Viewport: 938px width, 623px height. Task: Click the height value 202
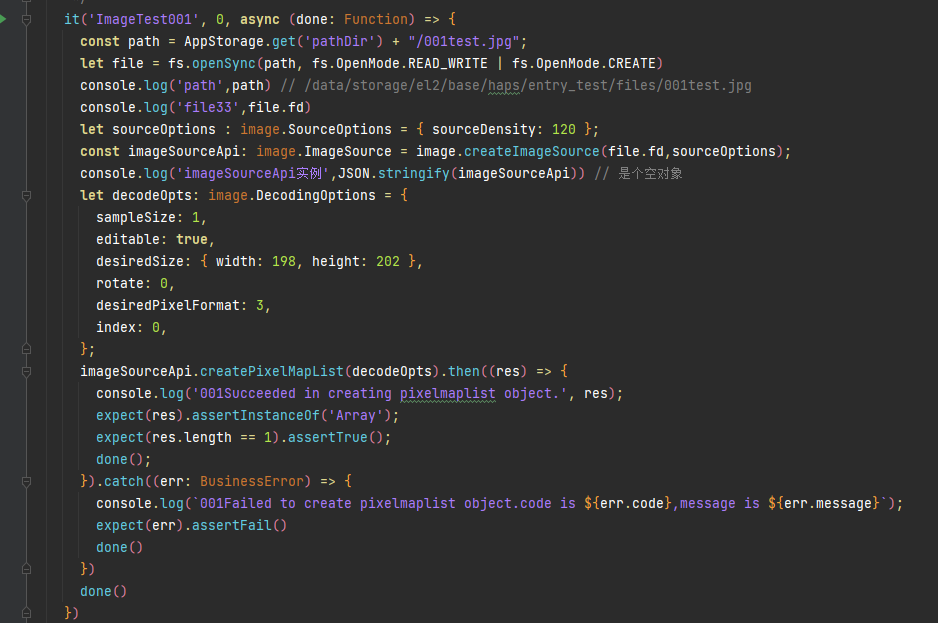(x=388, y=262)
